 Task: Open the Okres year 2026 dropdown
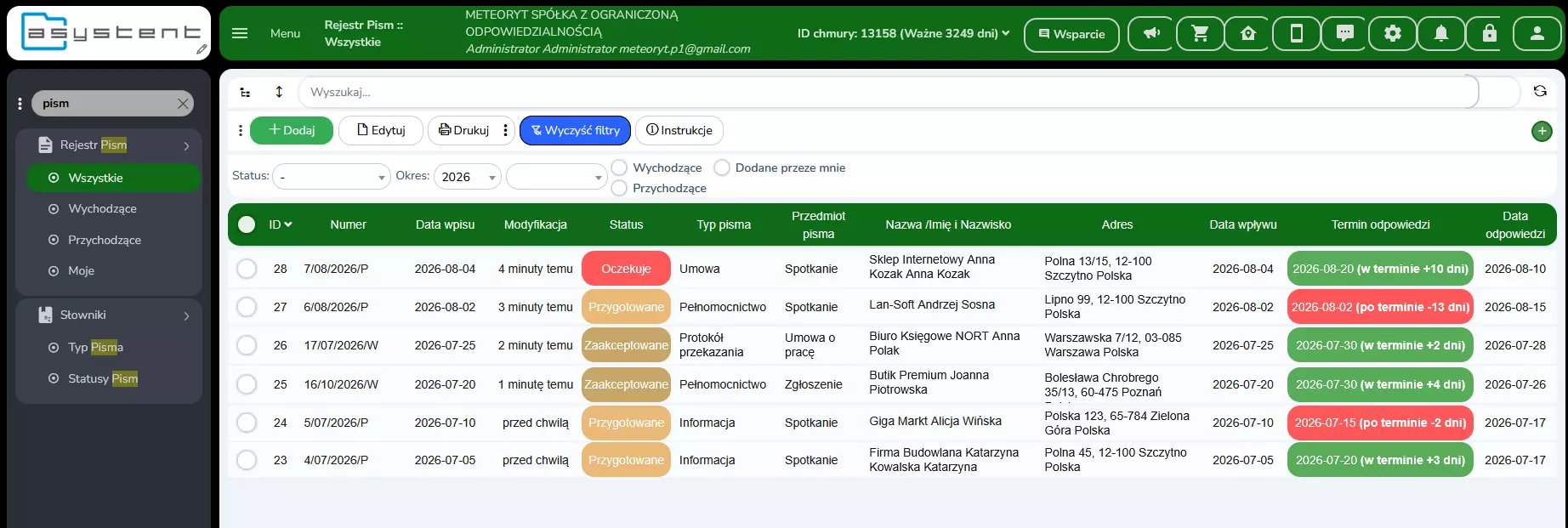(468, 177)
